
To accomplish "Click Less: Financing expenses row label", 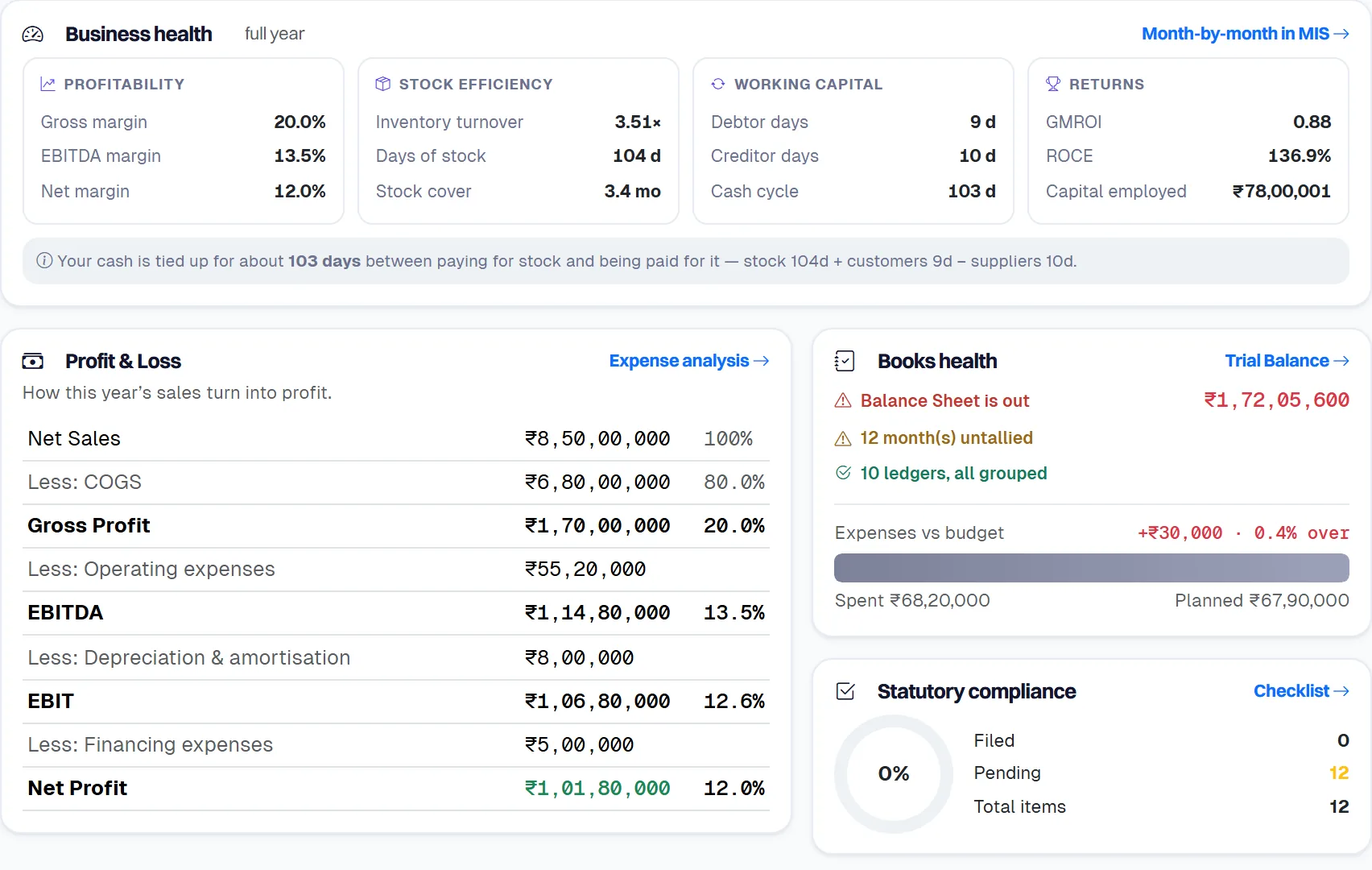I will coord(151,744).
